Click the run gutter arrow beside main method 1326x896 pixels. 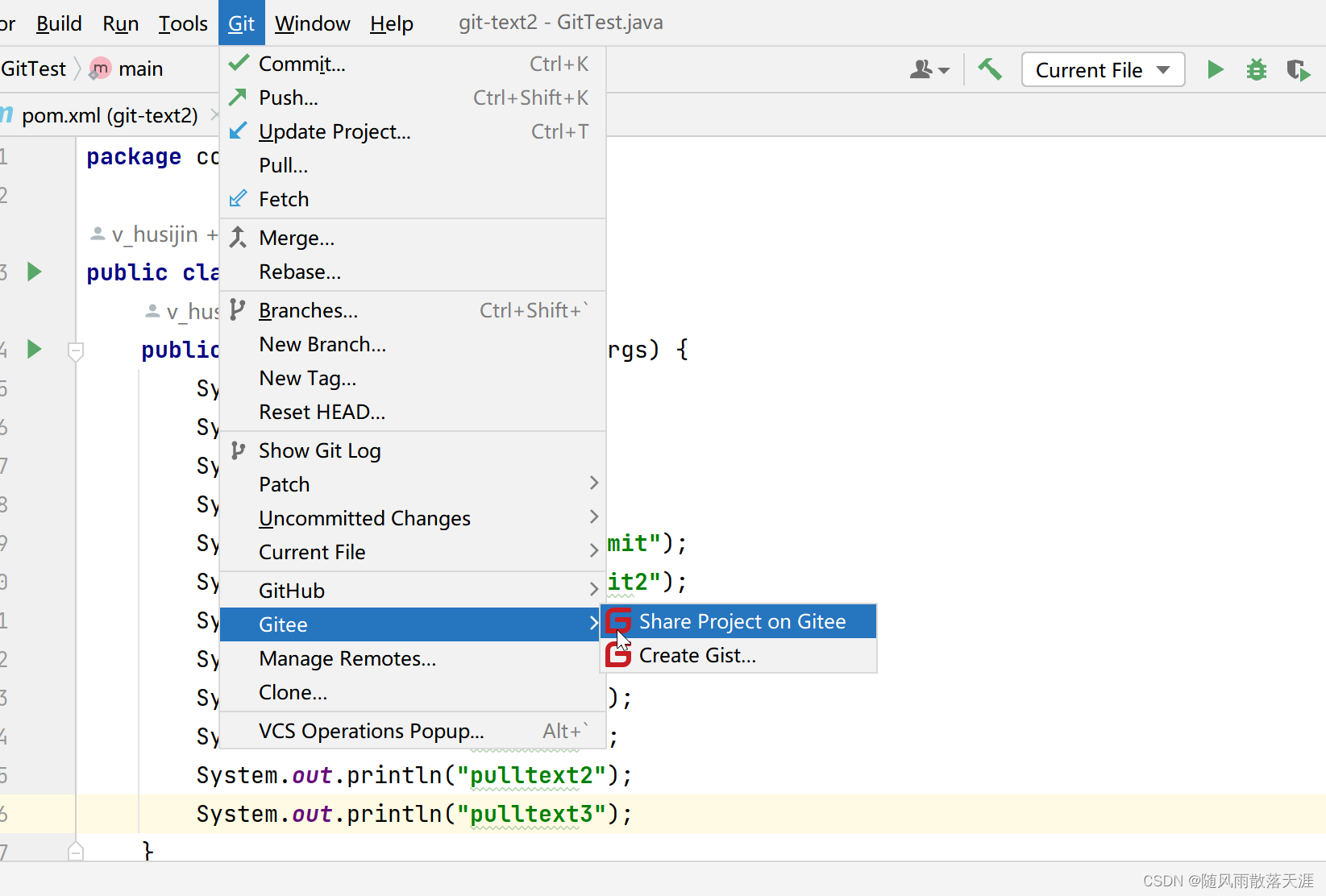34,349
